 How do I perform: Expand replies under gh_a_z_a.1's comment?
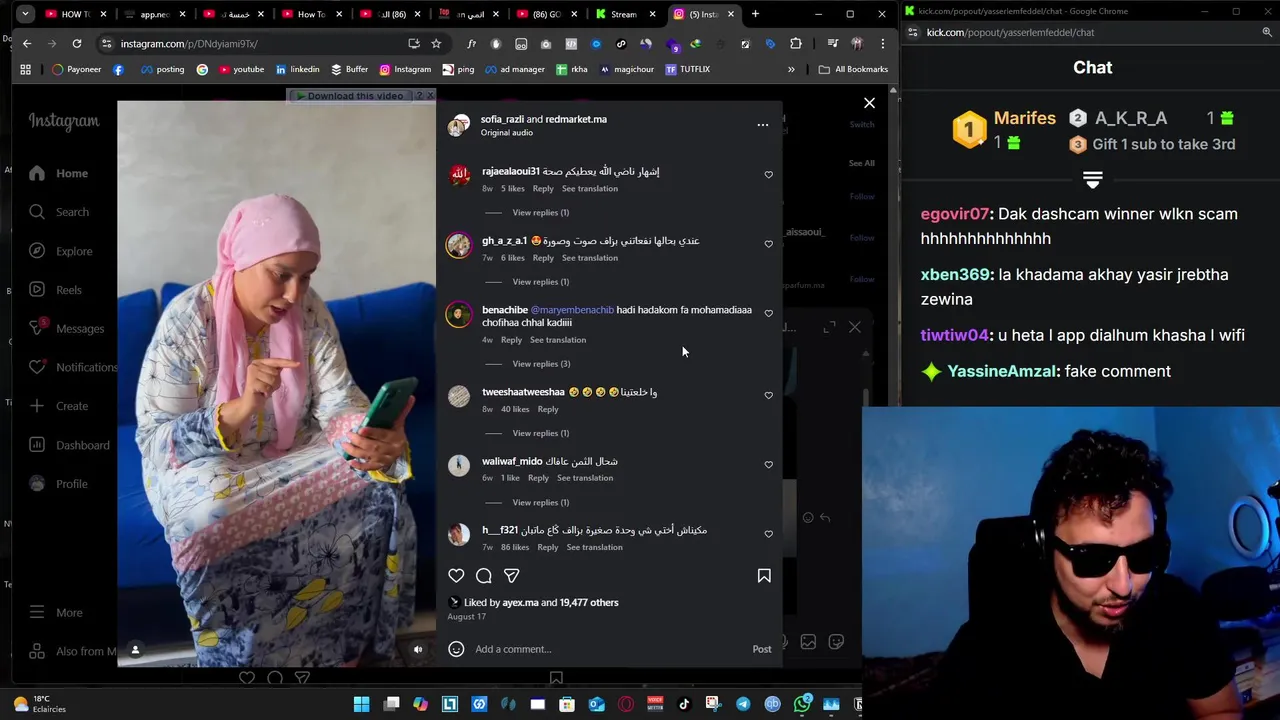click(540, 282)
